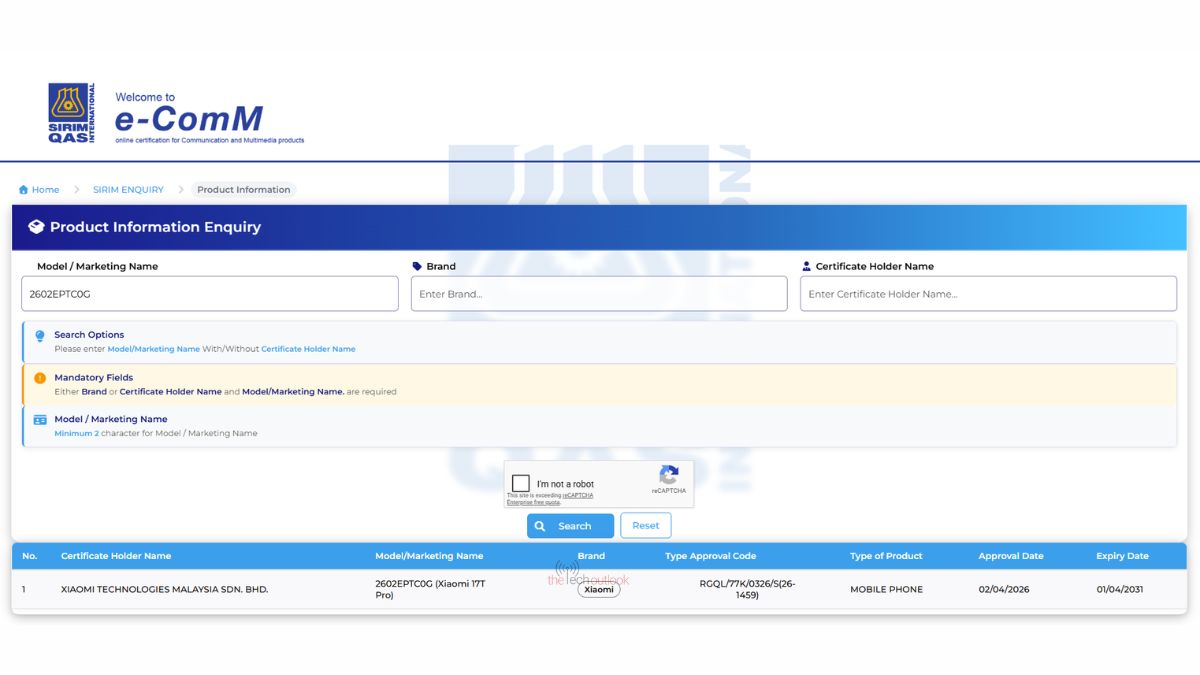The image size is (1200, 675).
Task: Click the Enter Brand input field
Action: pos(599,294)
